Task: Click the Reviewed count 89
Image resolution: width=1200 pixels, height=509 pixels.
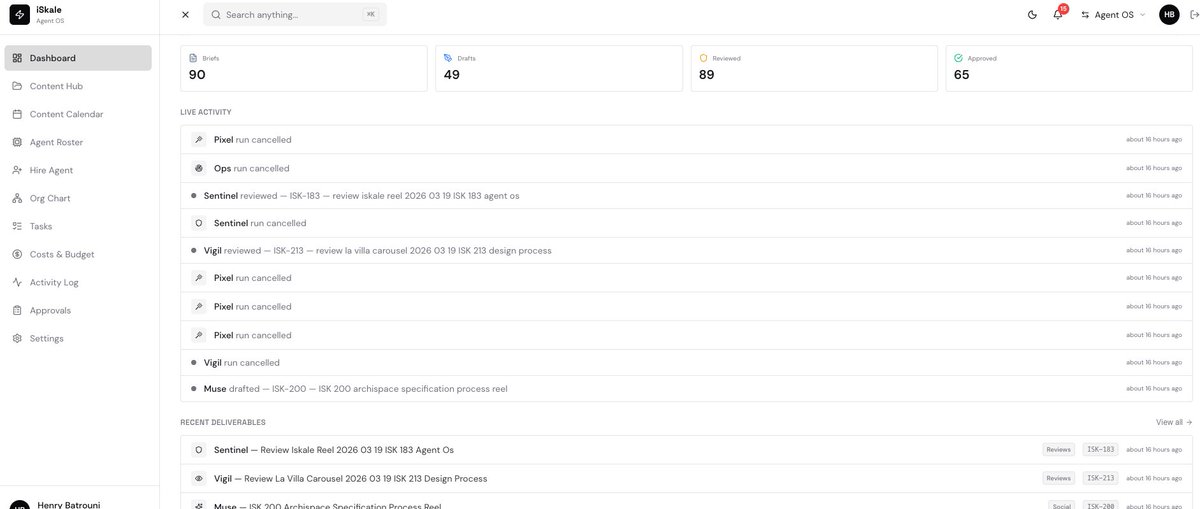Action: [707, 75]
